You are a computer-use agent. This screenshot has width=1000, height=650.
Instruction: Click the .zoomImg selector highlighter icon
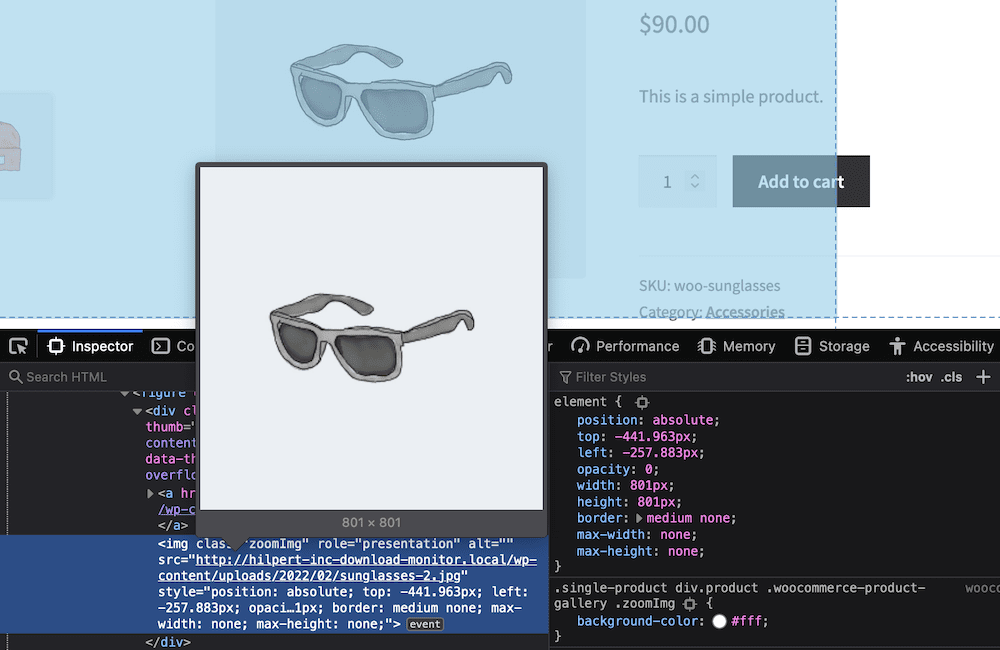point(689,603)
